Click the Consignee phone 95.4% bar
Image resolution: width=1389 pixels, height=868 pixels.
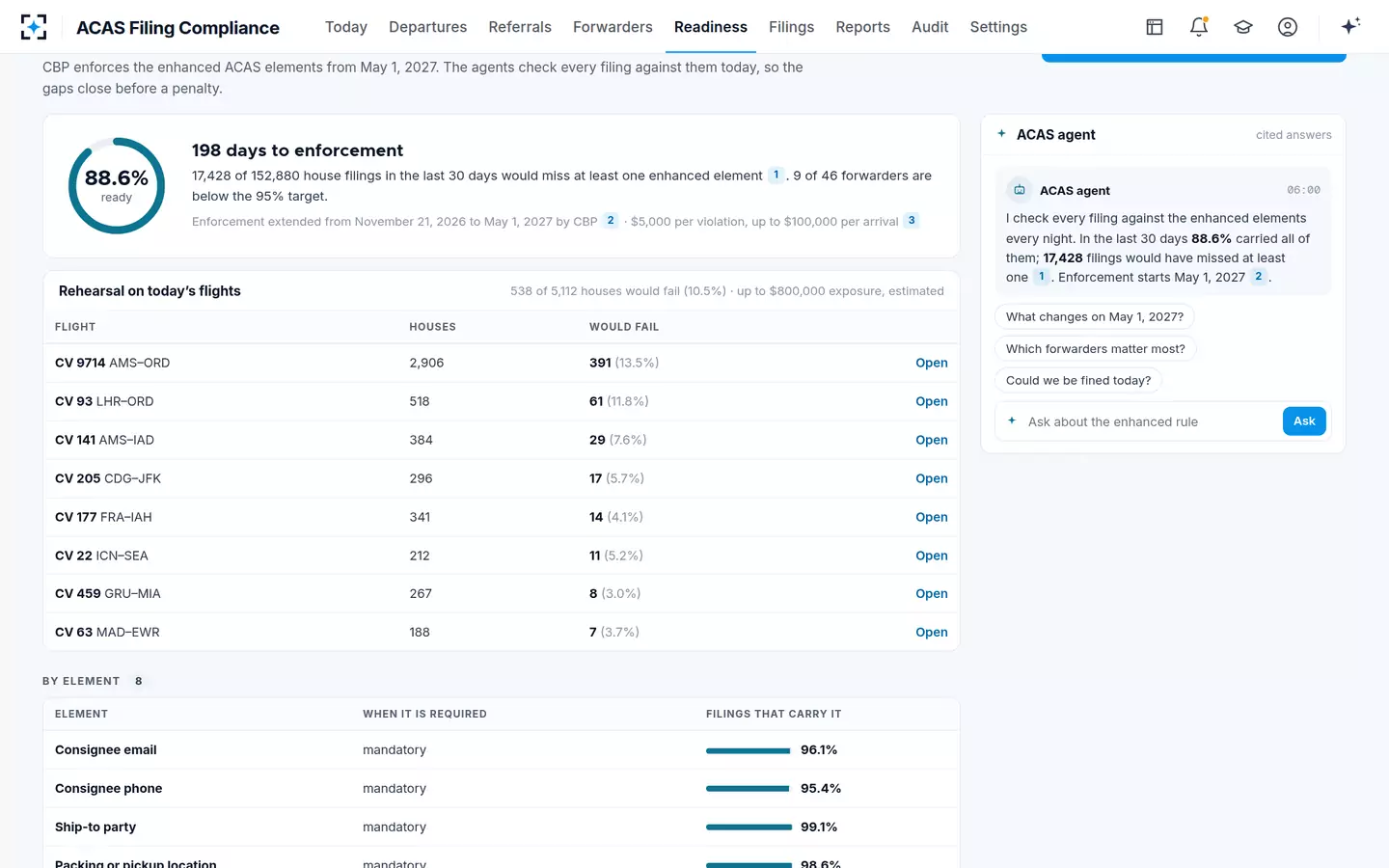[749, 789]
